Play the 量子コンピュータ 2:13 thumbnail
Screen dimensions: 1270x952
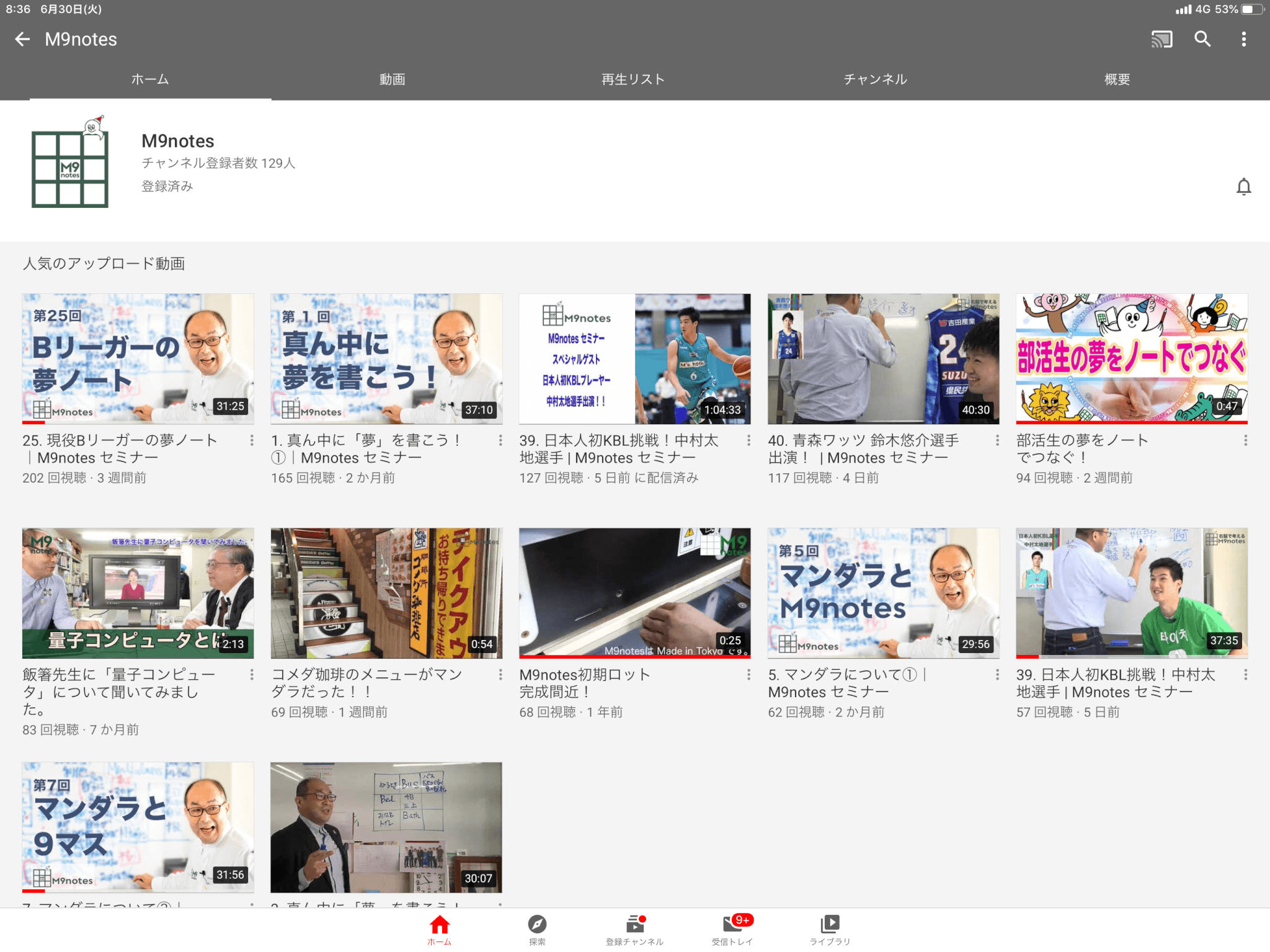(138, 594)
